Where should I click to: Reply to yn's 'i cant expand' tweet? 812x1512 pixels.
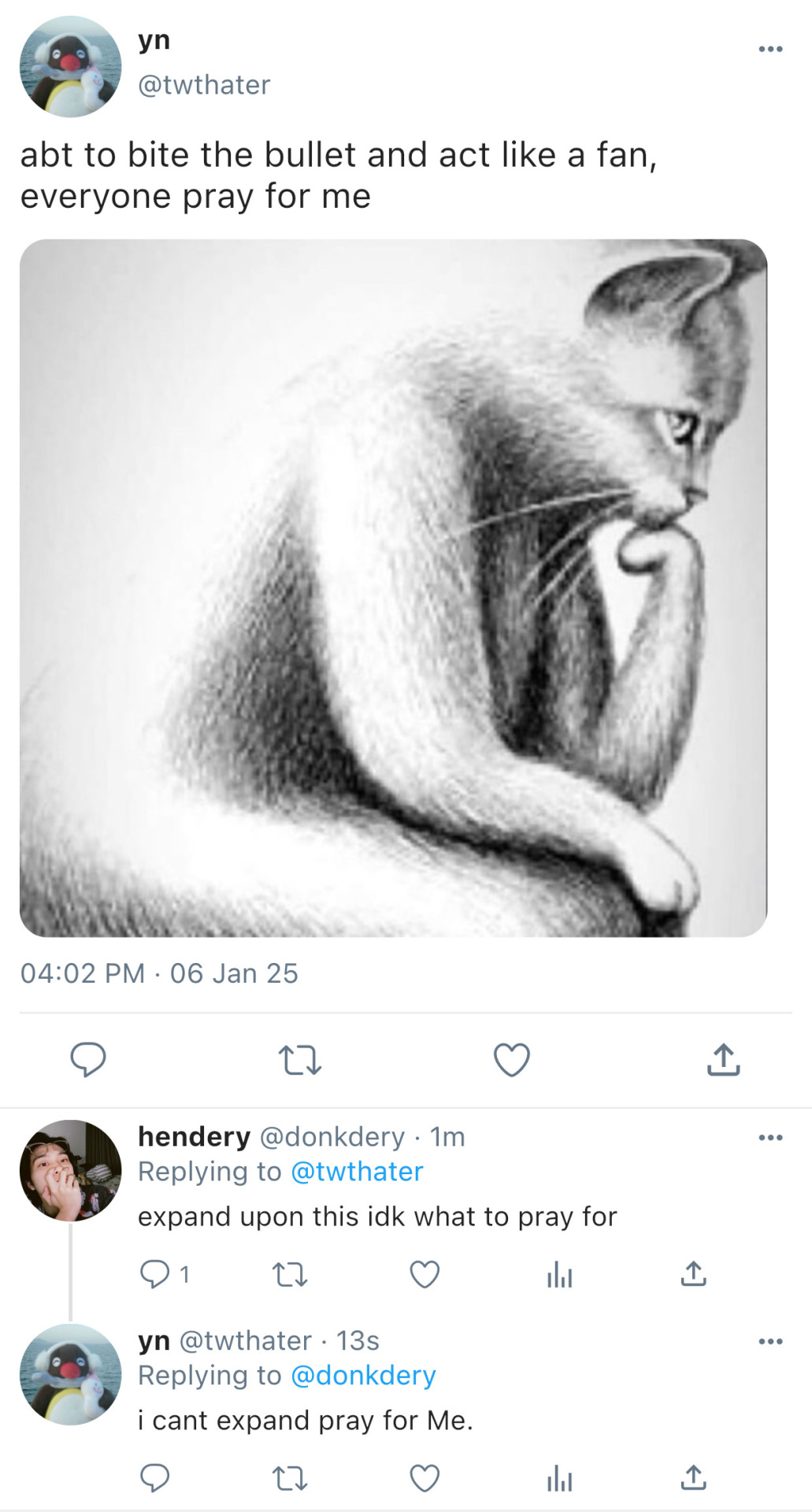pos(154,1478)
